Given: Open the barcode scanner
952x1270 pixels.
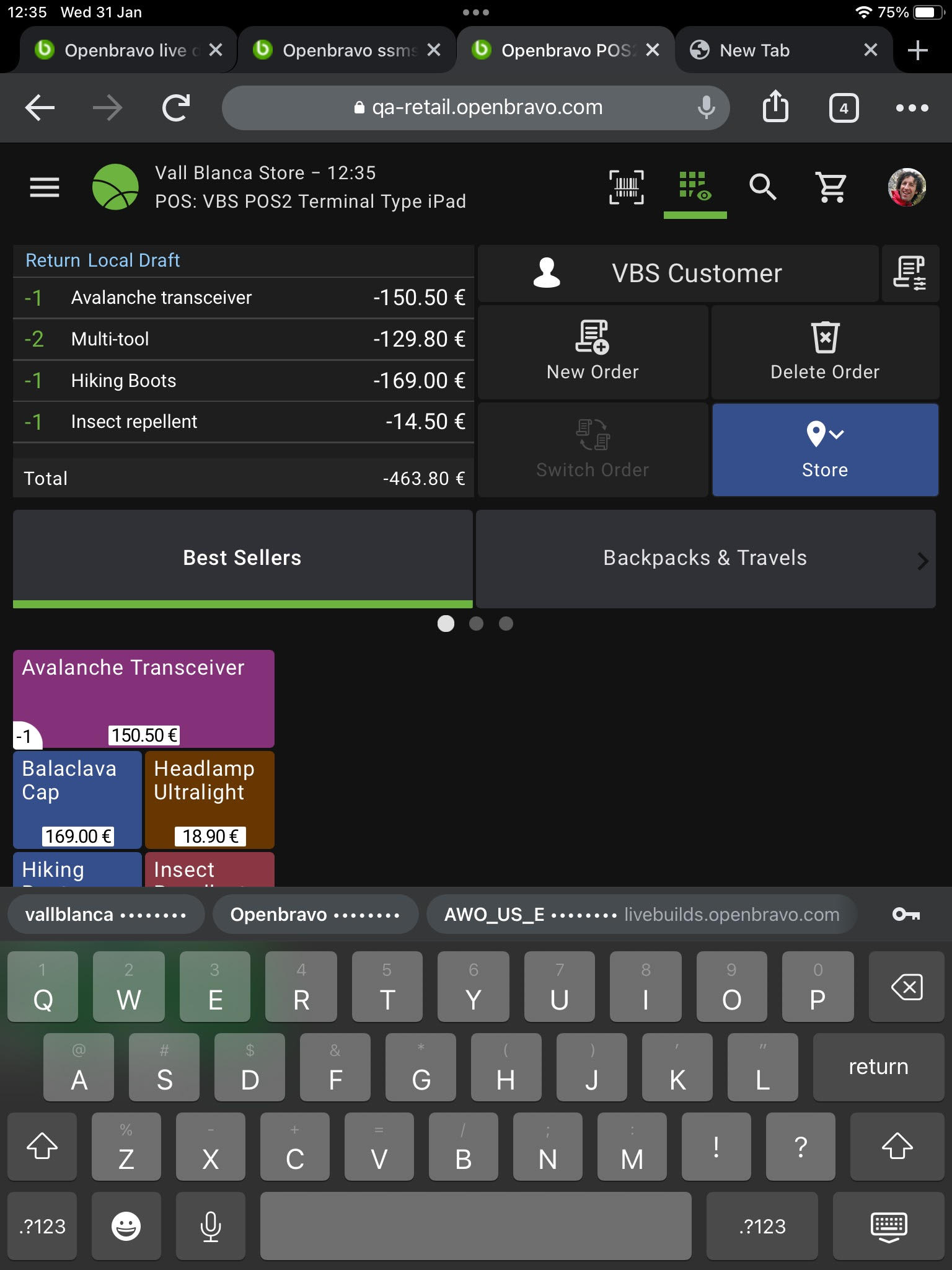Looking at the screenshot, I should 627,187.
